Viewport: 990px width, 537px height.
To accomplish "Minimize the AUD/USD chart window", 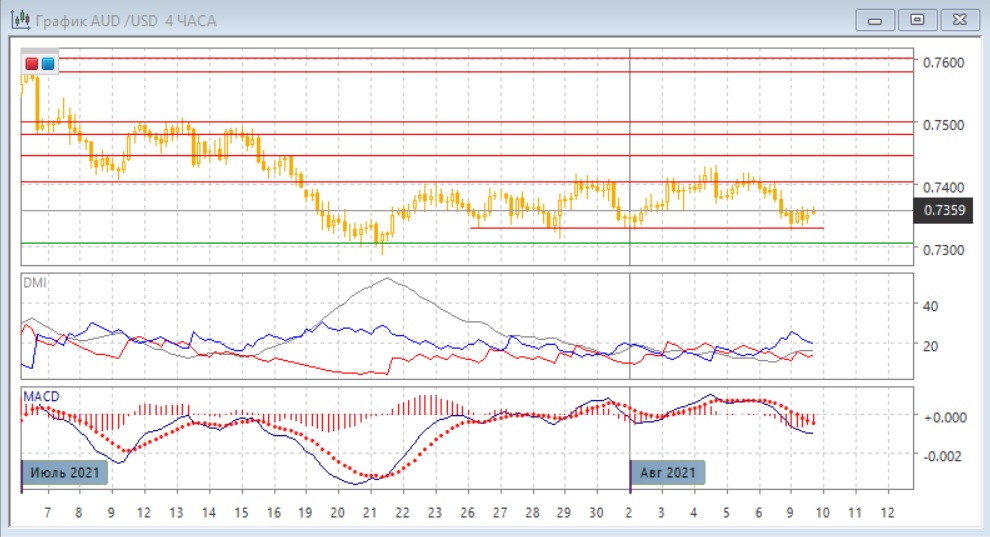I will [x=874, y=20].
